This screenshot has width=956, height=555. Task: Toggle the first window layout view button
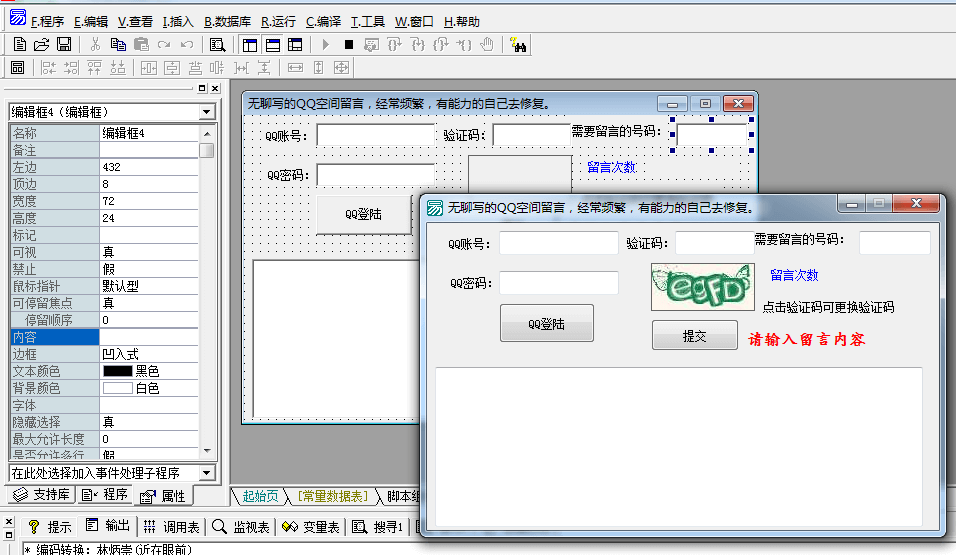pyautogui.click(x=249, y=44)
